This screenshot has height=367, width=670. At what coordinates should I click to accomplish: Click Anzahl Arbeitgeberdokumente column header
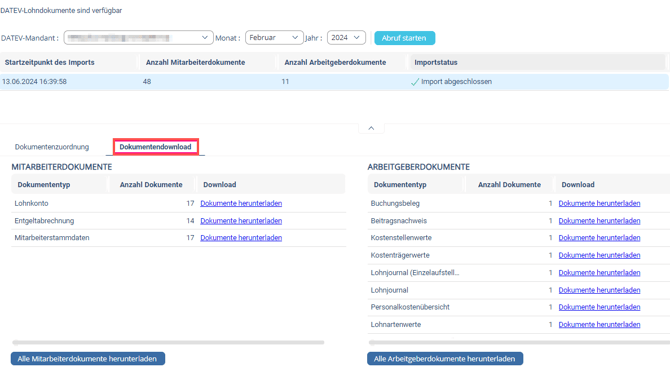335,62
